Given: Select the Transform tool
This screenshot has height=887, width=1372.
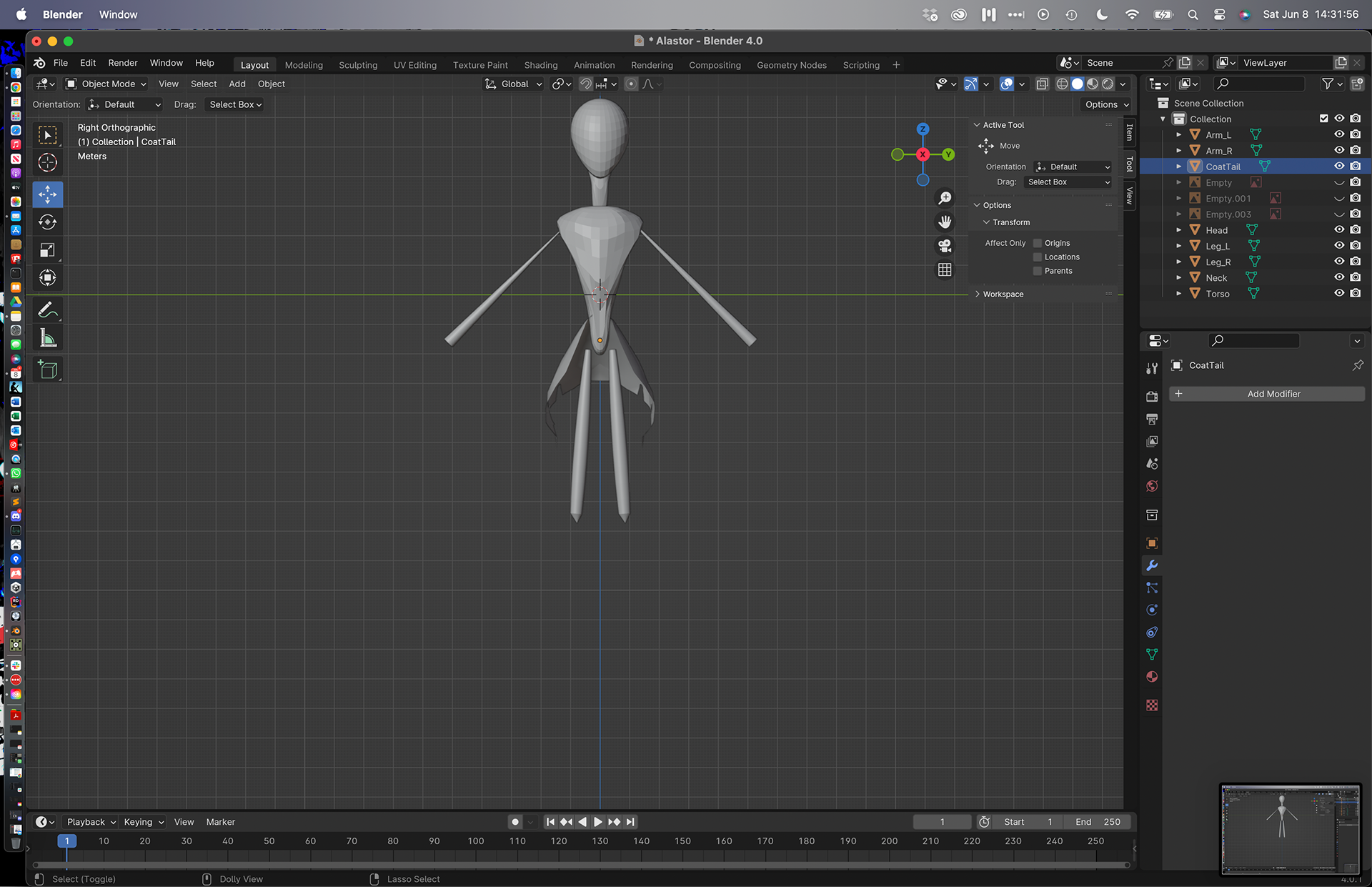Looking at the screenshot, I should [48, 278].
